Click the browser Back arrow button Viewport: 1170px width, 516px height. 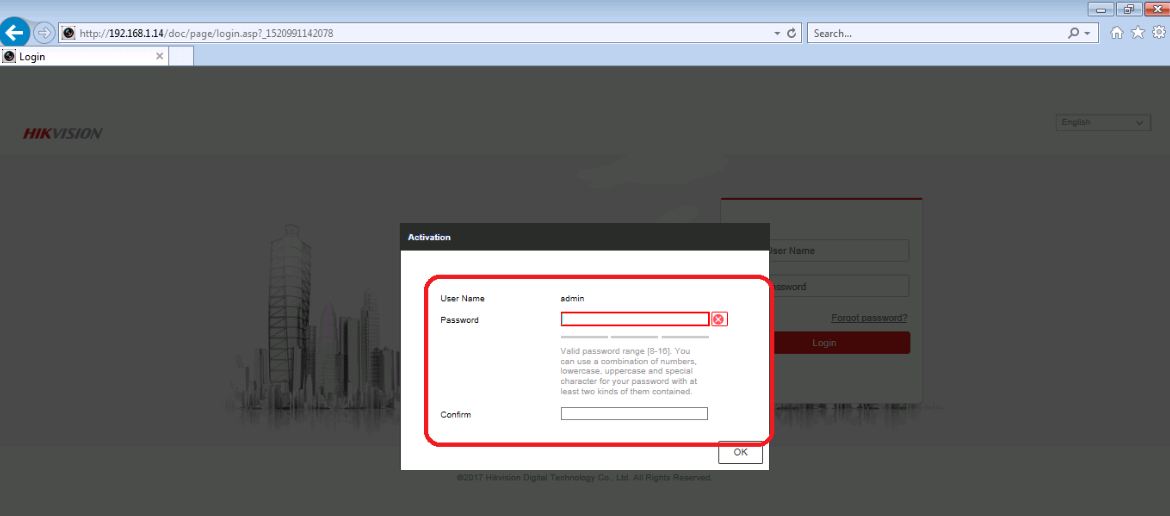coord(15,32)
